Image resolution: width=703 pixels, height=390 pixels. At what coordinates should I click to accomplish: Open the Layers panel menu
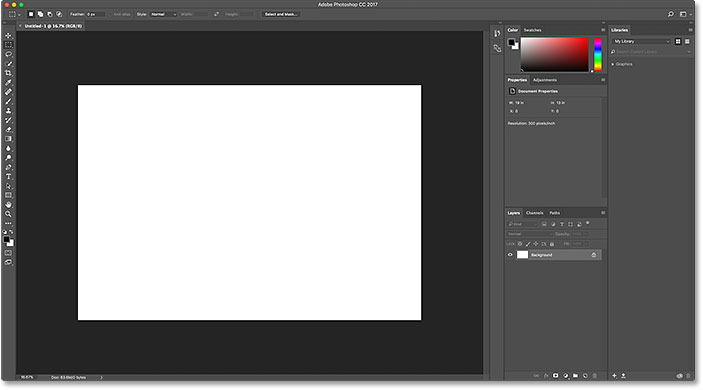pos(603,213)
